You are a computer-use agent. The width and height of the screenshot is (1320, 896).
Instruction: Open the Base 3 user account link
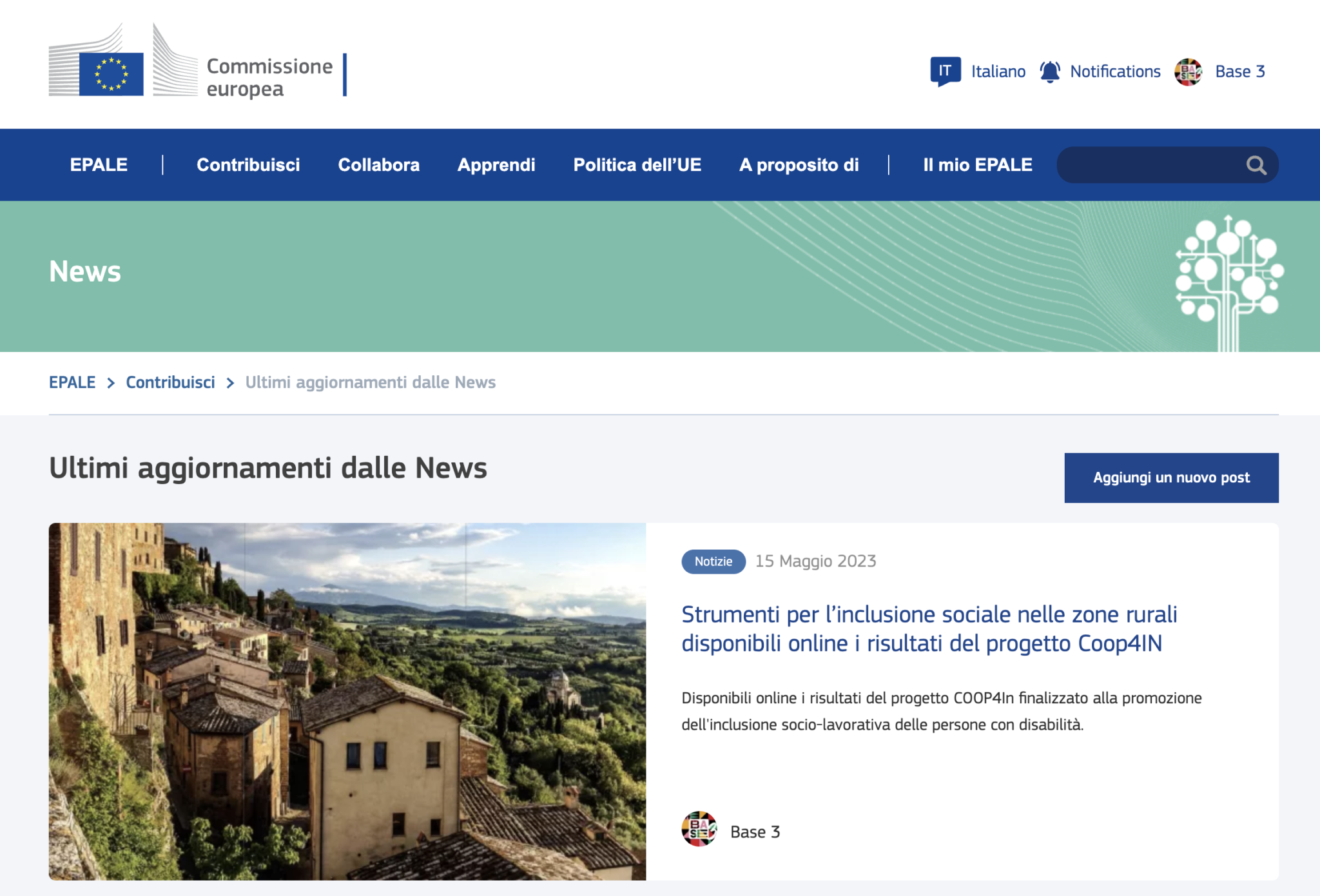click(1240, 72)
